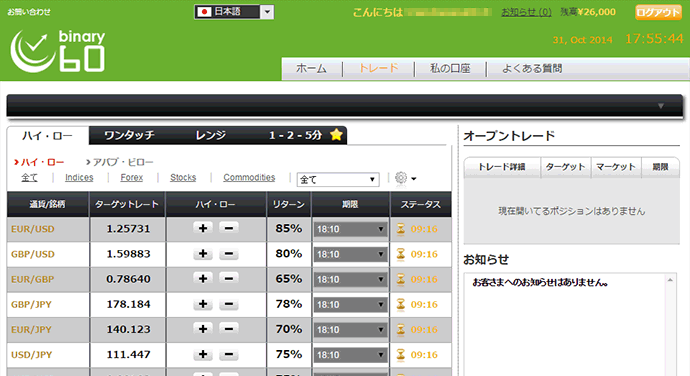Viewport: 690px width, 376px height.
Task: Filter by the Forex link
Action: 132,177
